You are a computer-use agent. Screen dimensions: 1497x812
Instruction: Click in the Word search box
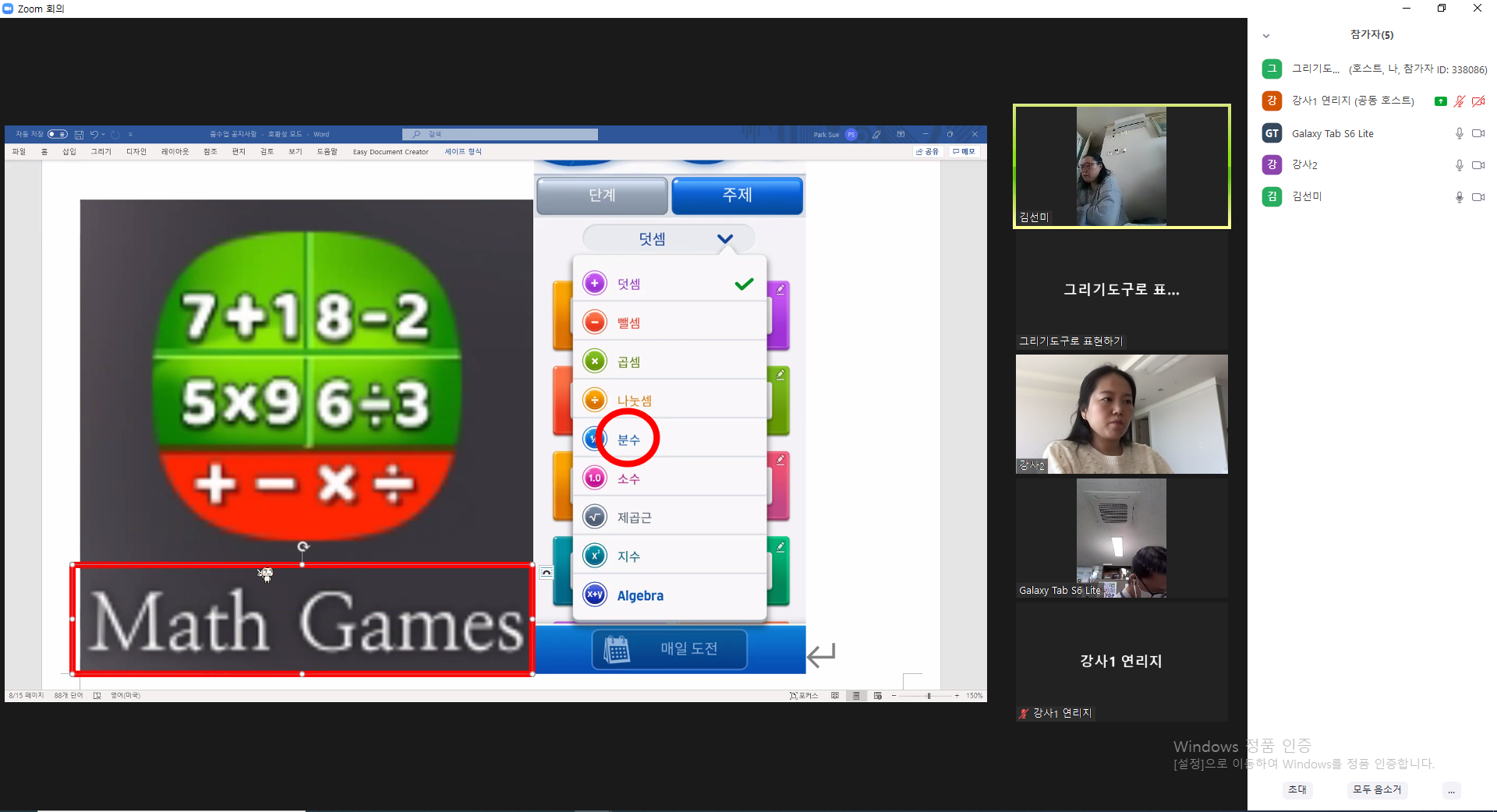(501, 134)
